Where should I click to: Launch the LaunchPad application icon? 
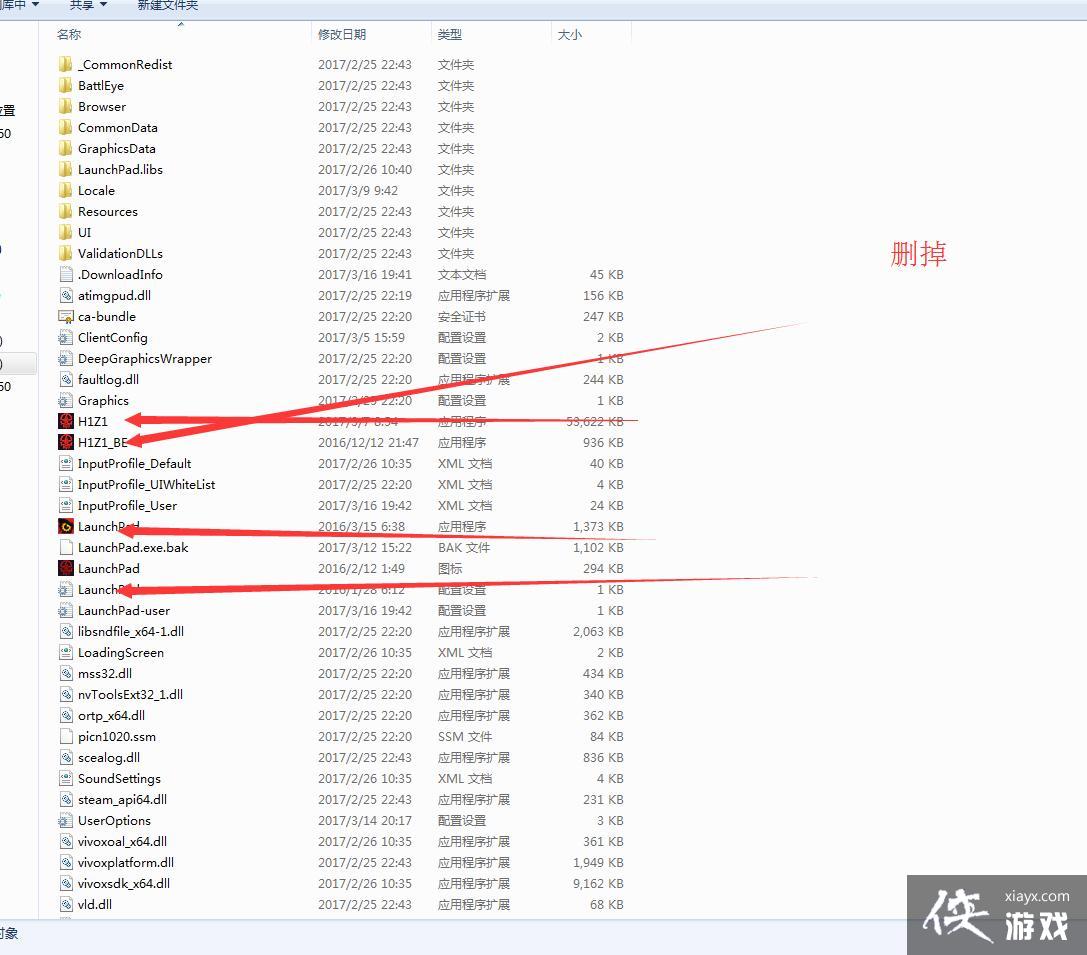[65, 526]
